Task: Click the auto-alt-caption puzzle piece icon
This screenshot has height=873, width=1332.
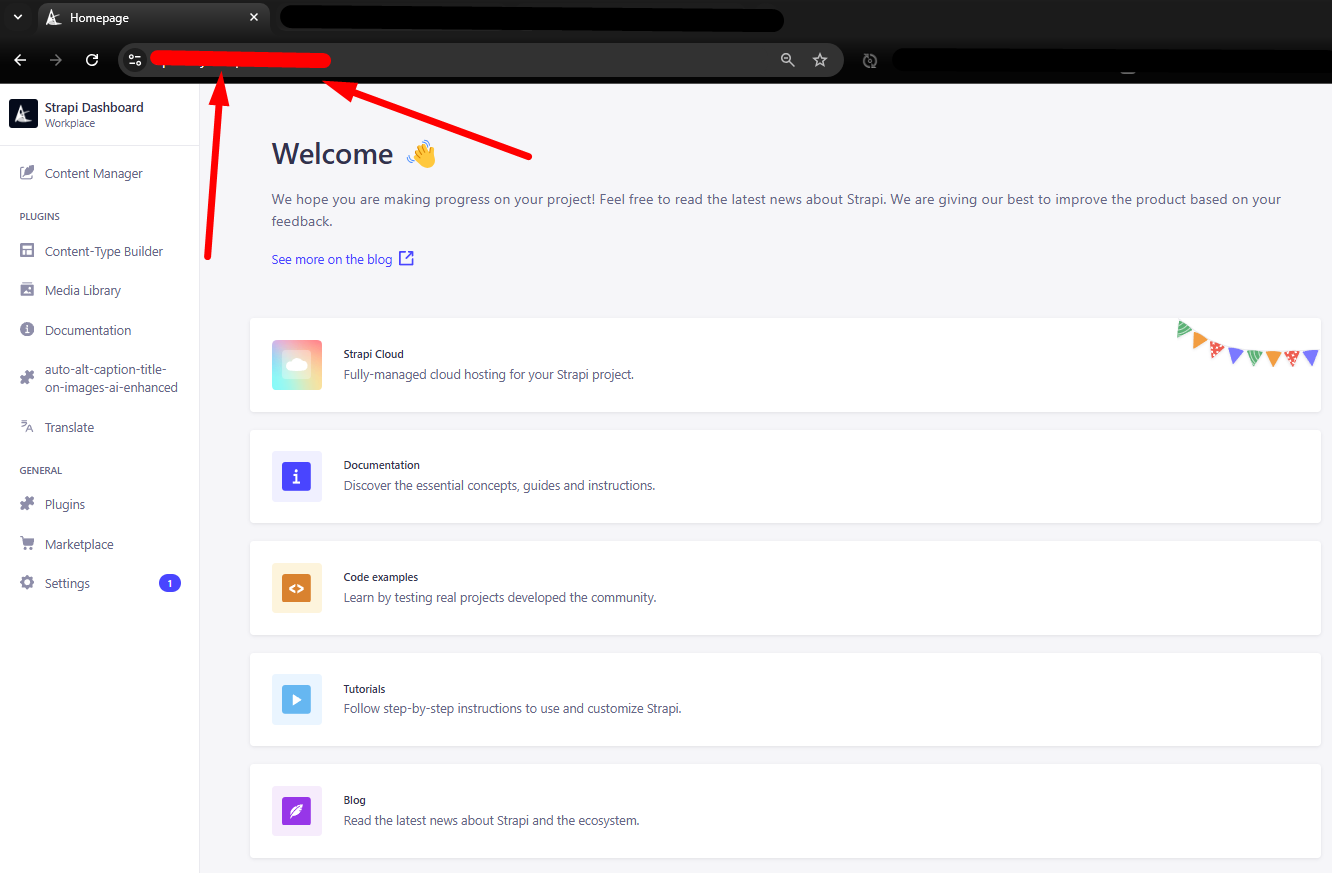Action: tap(27, 378)
